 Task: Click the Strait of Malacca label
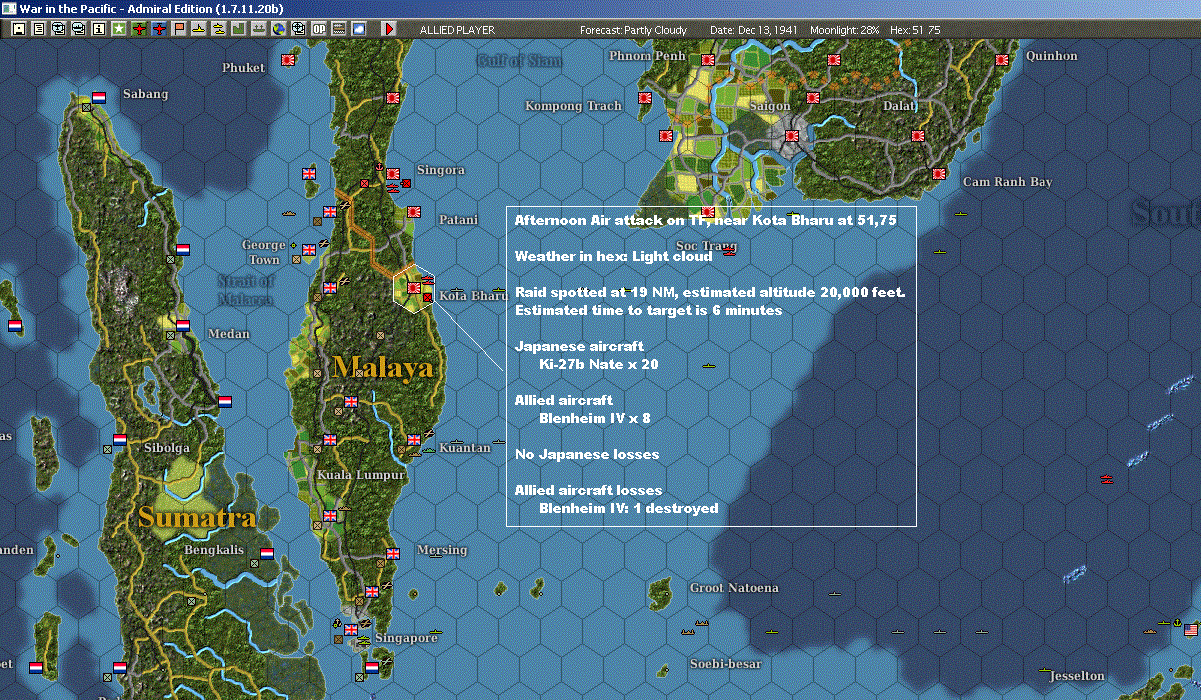pyautogui.click(x=246, y=291)
